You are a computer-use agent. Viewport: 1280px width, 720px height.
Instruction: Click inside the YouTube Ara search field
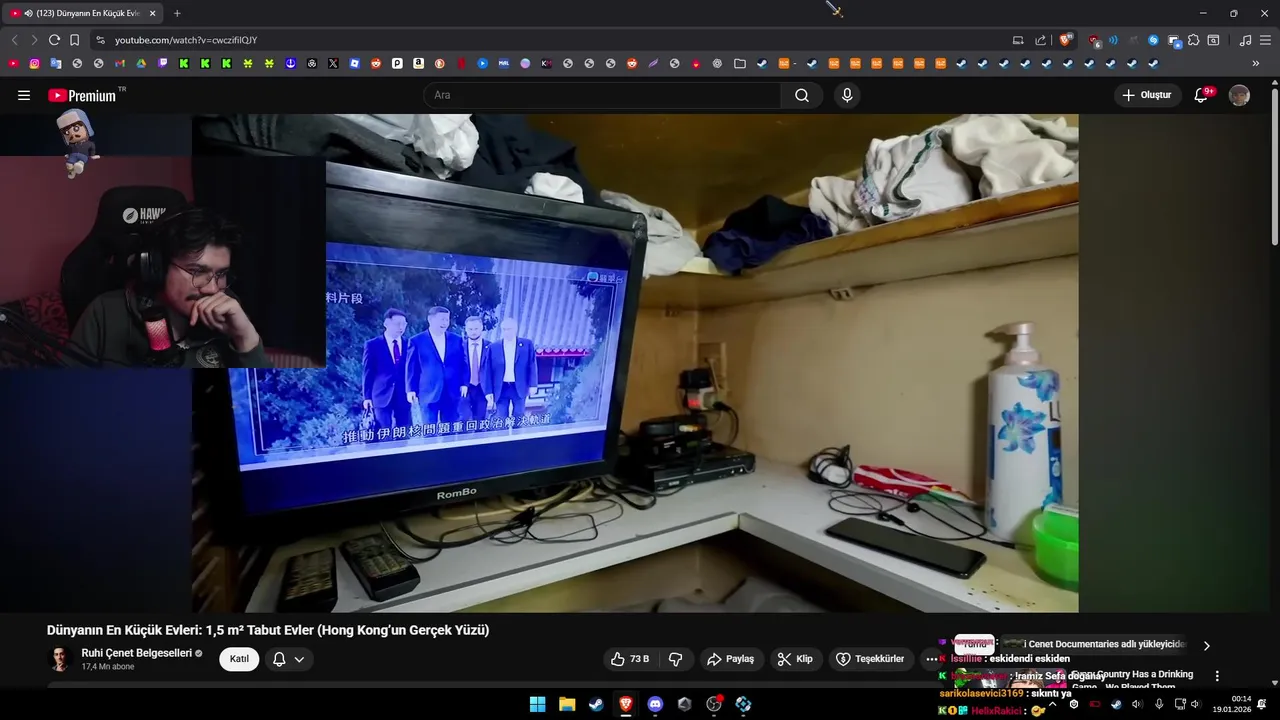tap(602, 95)
